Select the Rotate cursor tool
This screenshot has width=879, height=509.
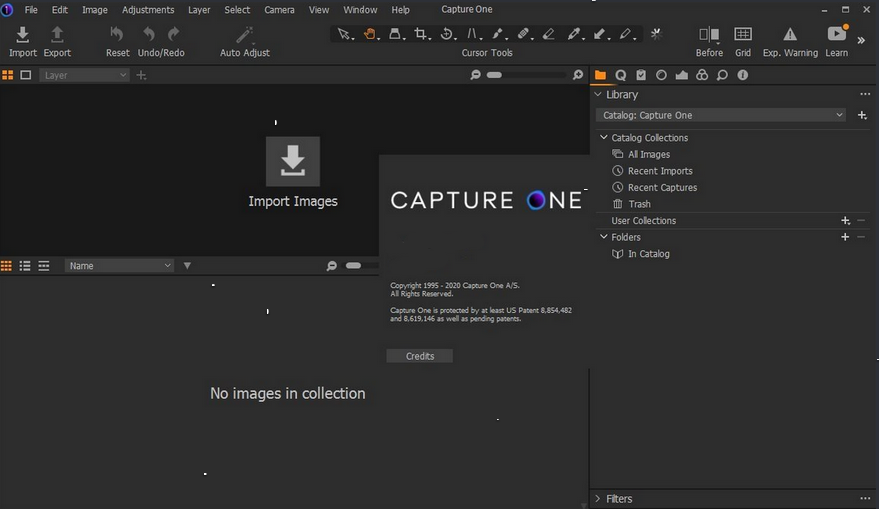tap(446, 34)
